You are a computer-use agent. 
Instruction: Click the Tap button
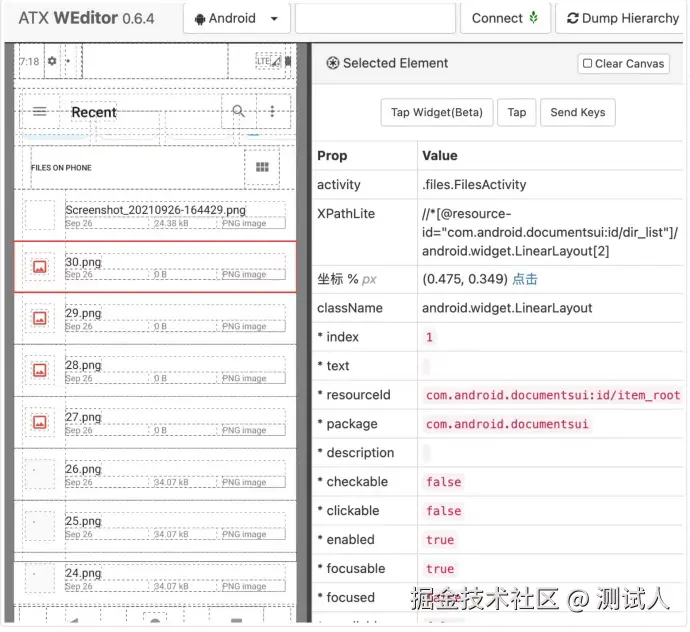tap(517, 113)
